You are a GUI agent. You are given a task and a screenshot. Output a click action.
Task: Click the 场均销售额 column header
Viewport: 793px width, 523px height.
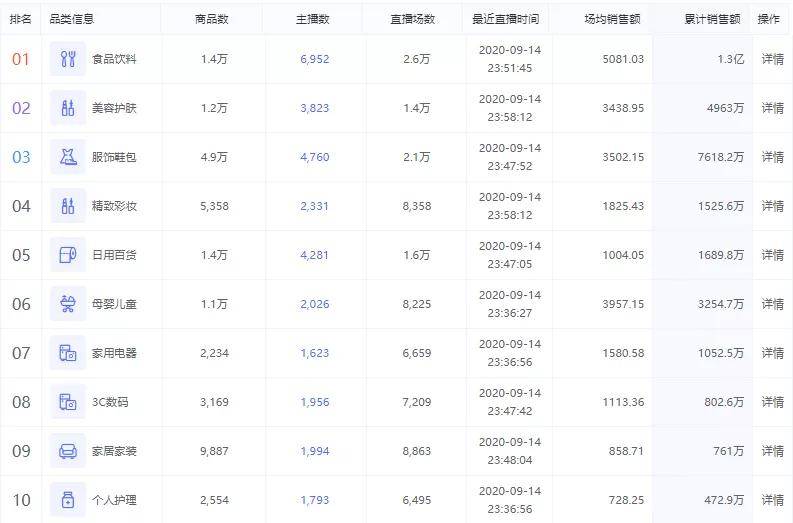(612, 19)
